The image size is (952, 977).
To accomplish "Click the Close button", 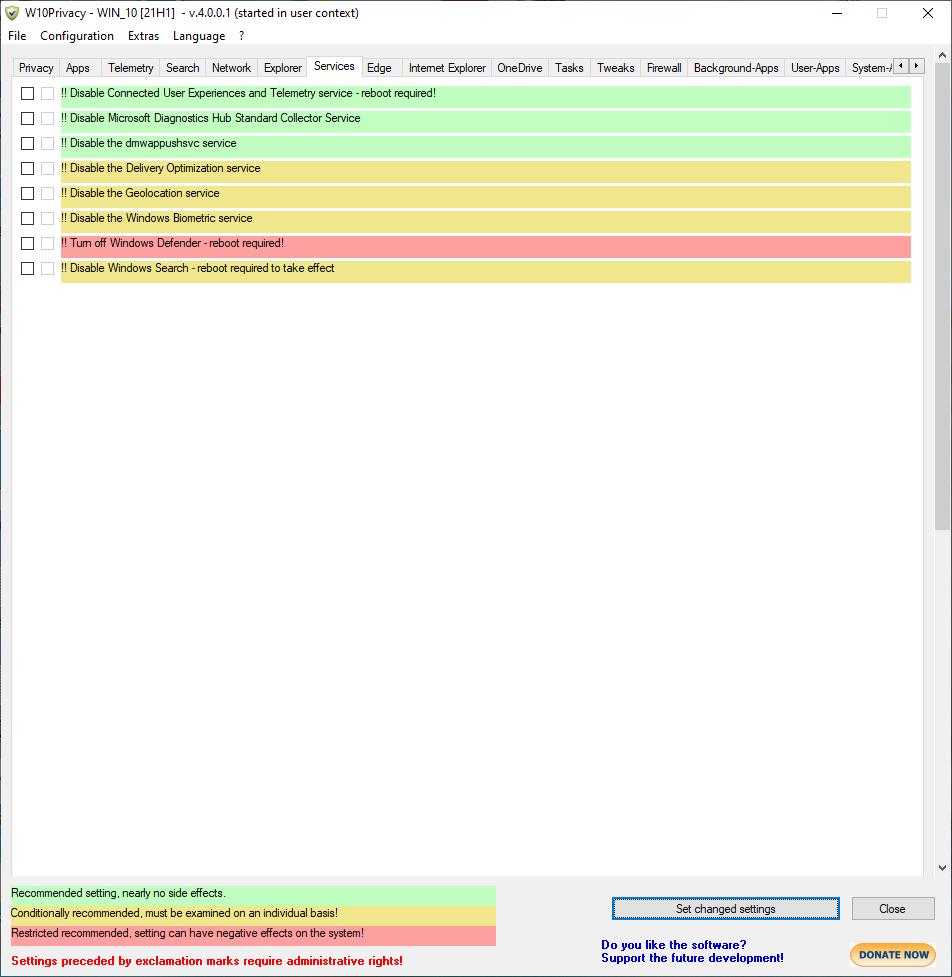I will click(893, 908).
